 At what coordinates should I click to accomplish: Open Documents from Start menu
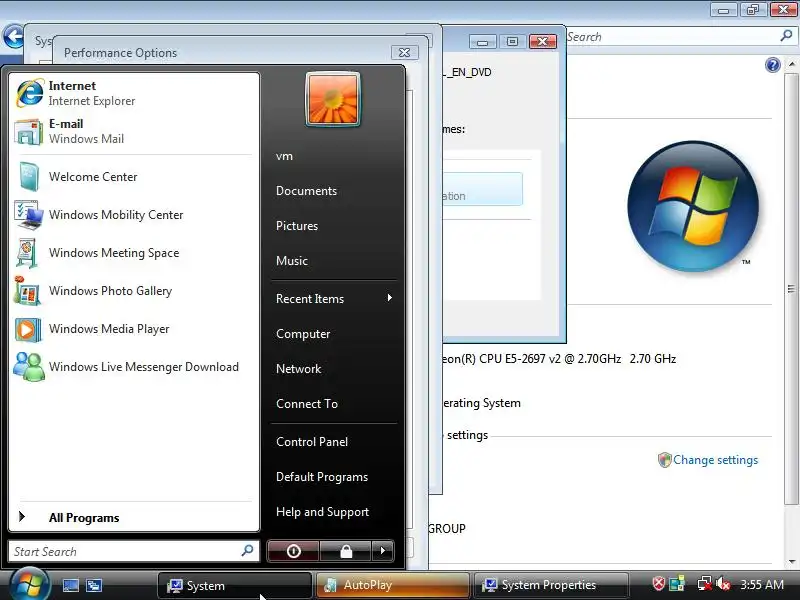click(x=306, y=191)
